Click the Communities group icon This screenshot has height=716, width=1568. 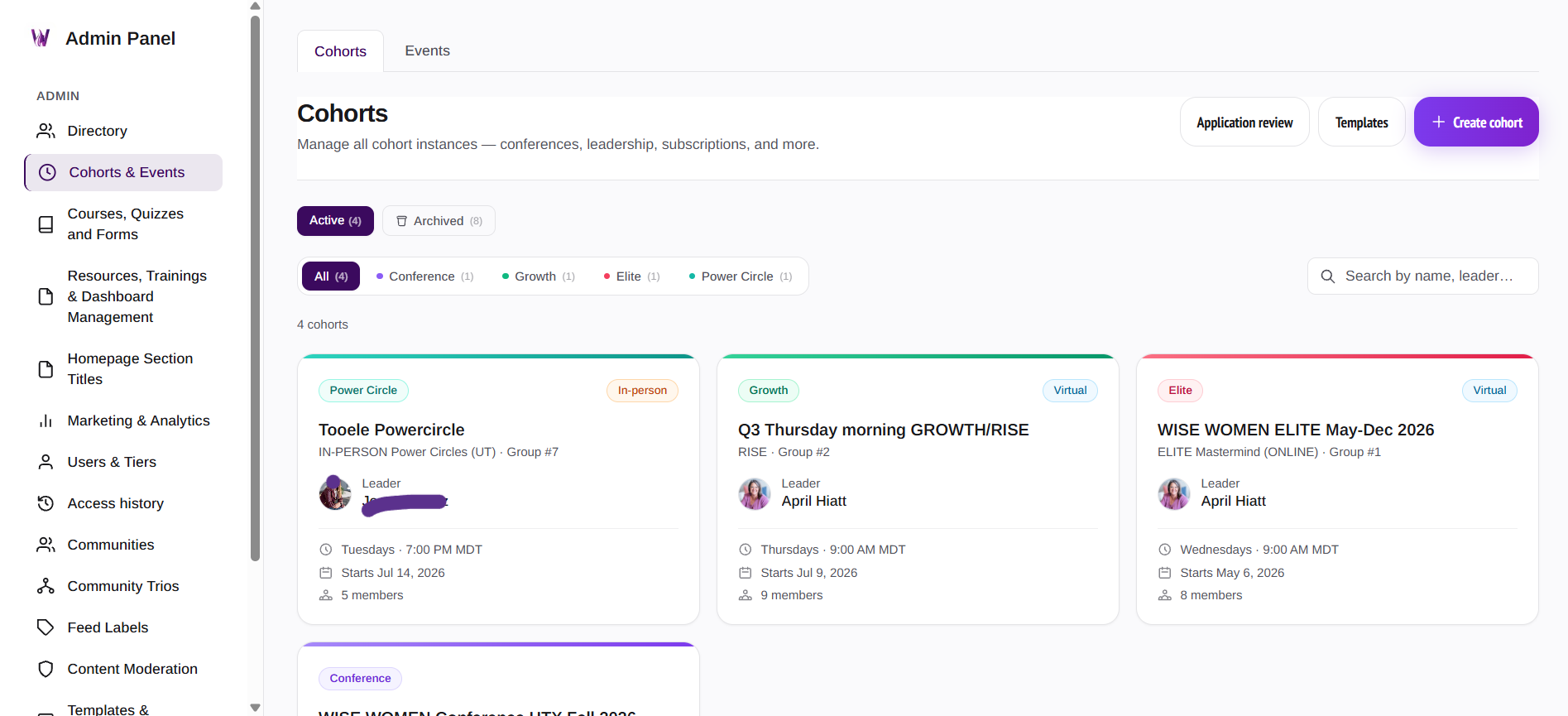[46, 545]
